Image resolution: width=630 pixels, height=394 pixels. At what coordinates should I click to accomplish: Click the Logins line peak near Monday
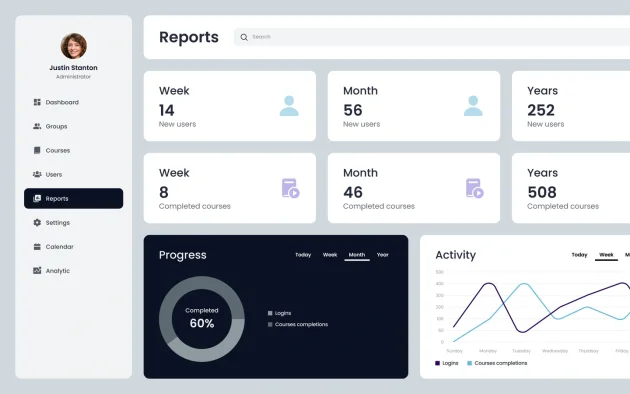(x=489, y=284)
